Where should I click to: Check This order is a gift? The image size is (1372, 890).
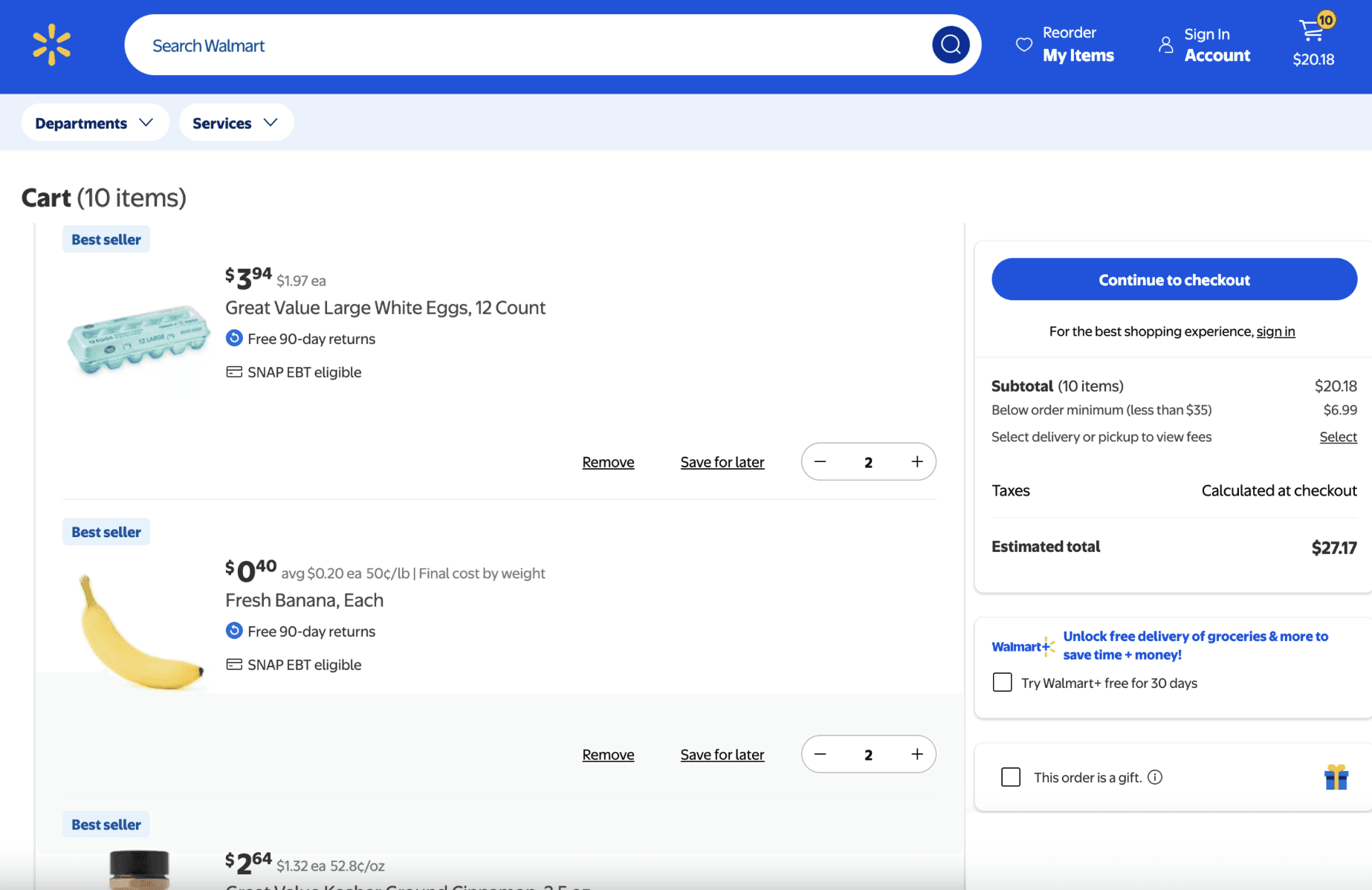tap(1011, 777)
